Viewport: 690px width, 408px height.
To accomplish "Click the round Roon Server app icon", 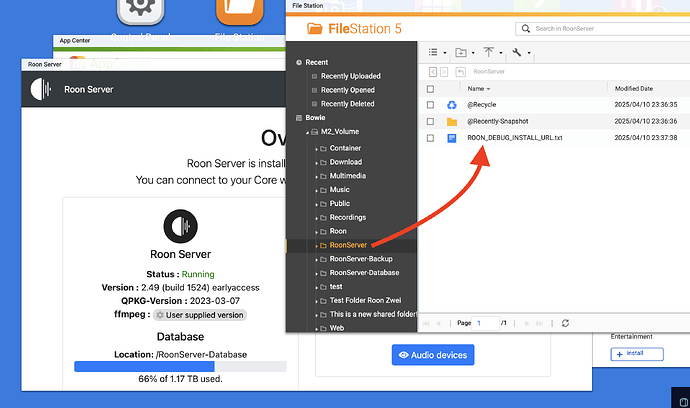I will [180, 226].
